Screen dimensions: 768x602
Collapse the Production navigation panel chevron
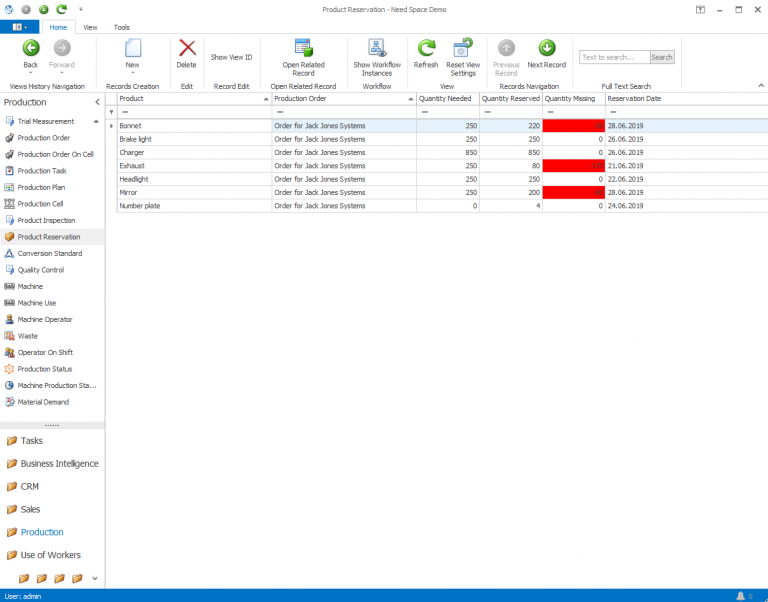click(x=97, y=102)
